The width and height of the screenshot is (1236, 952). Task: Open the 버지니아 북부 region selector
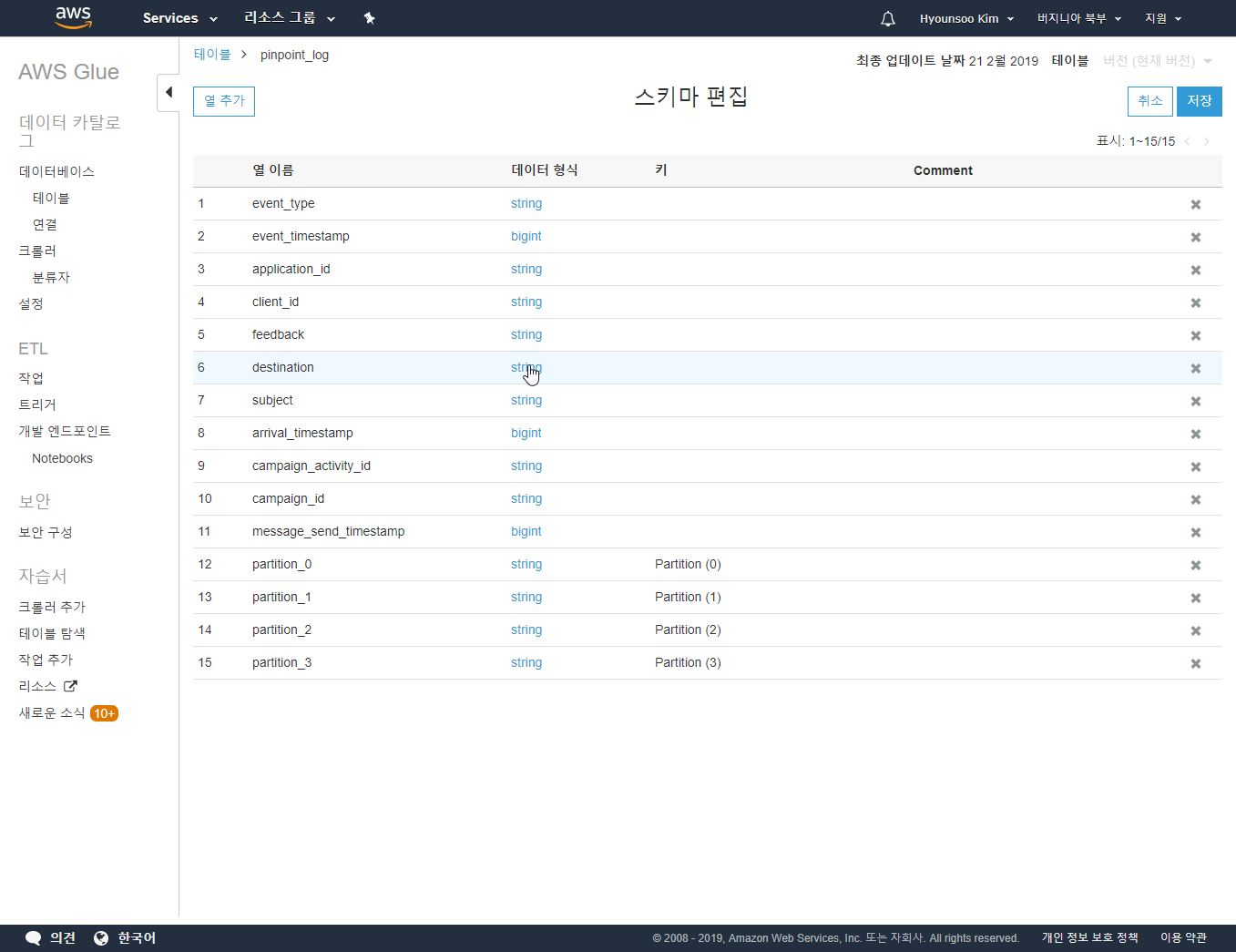tap(1079, 18)
